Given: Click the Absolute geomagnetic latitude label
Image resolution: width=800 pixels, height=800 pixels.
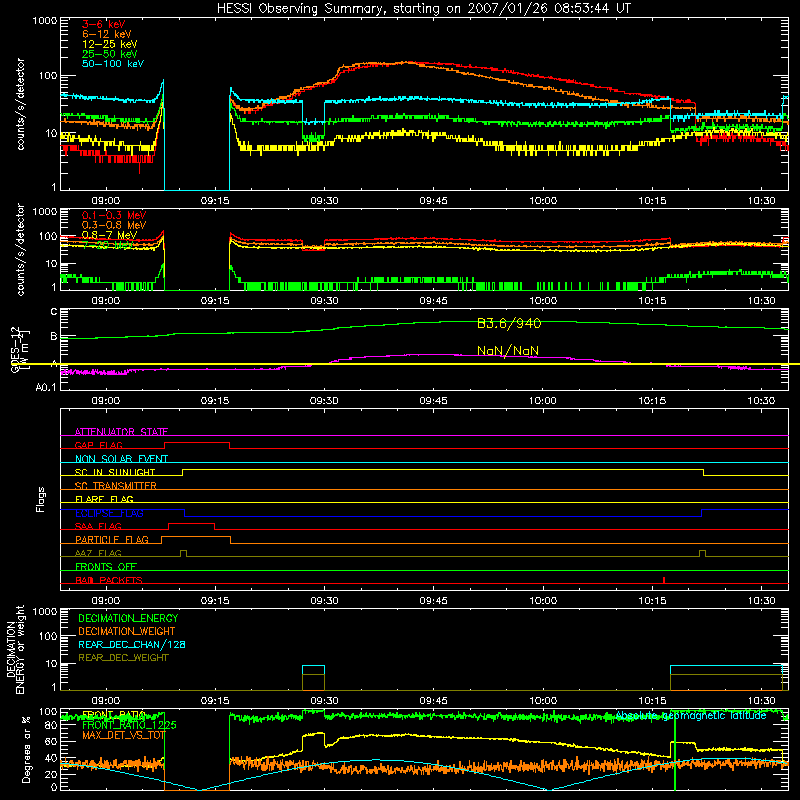Looking at the screenshot, I should [691, 716].
